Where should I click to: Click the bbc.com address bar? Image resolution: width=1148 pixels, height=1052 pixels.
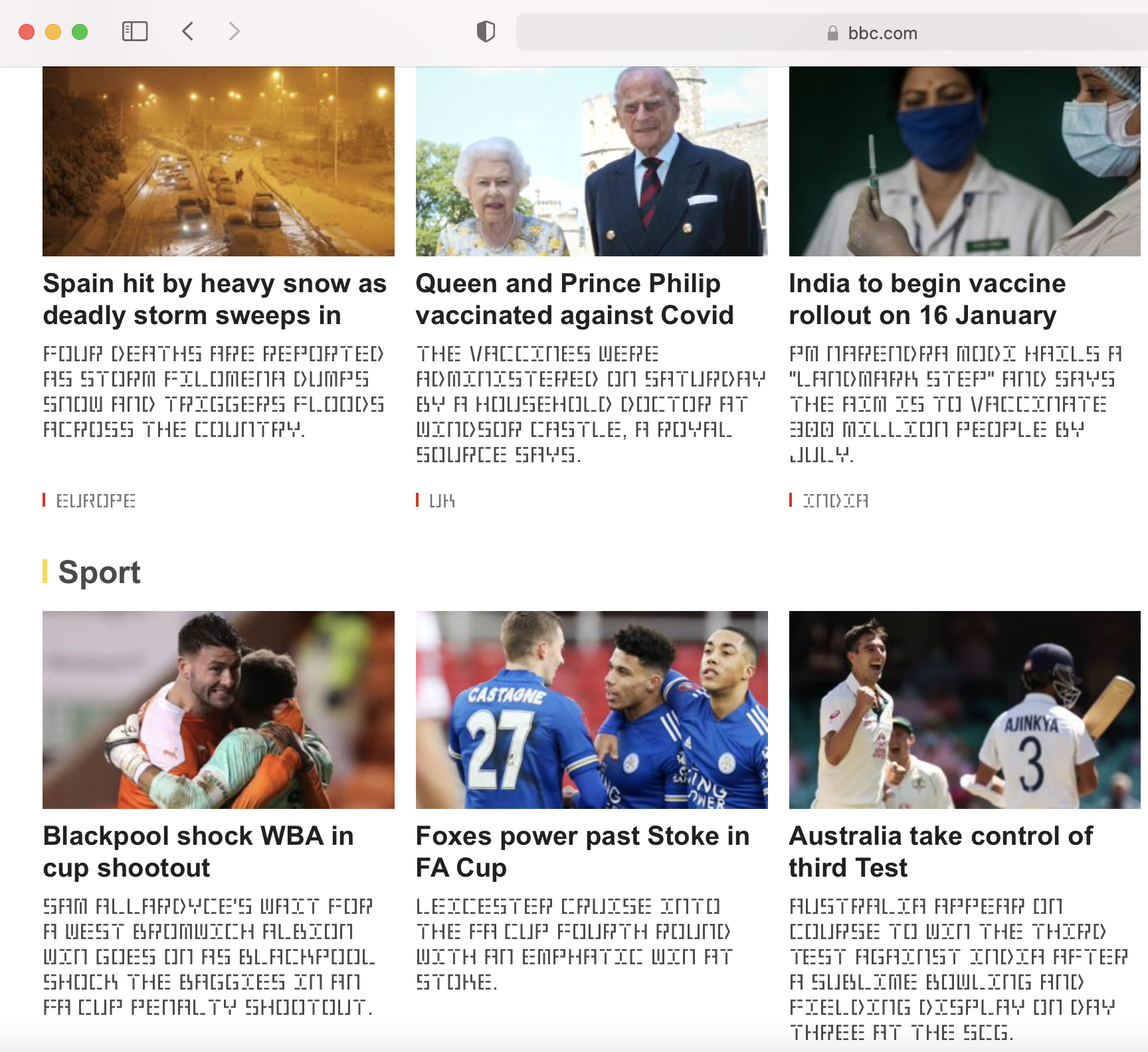(832, 32)
